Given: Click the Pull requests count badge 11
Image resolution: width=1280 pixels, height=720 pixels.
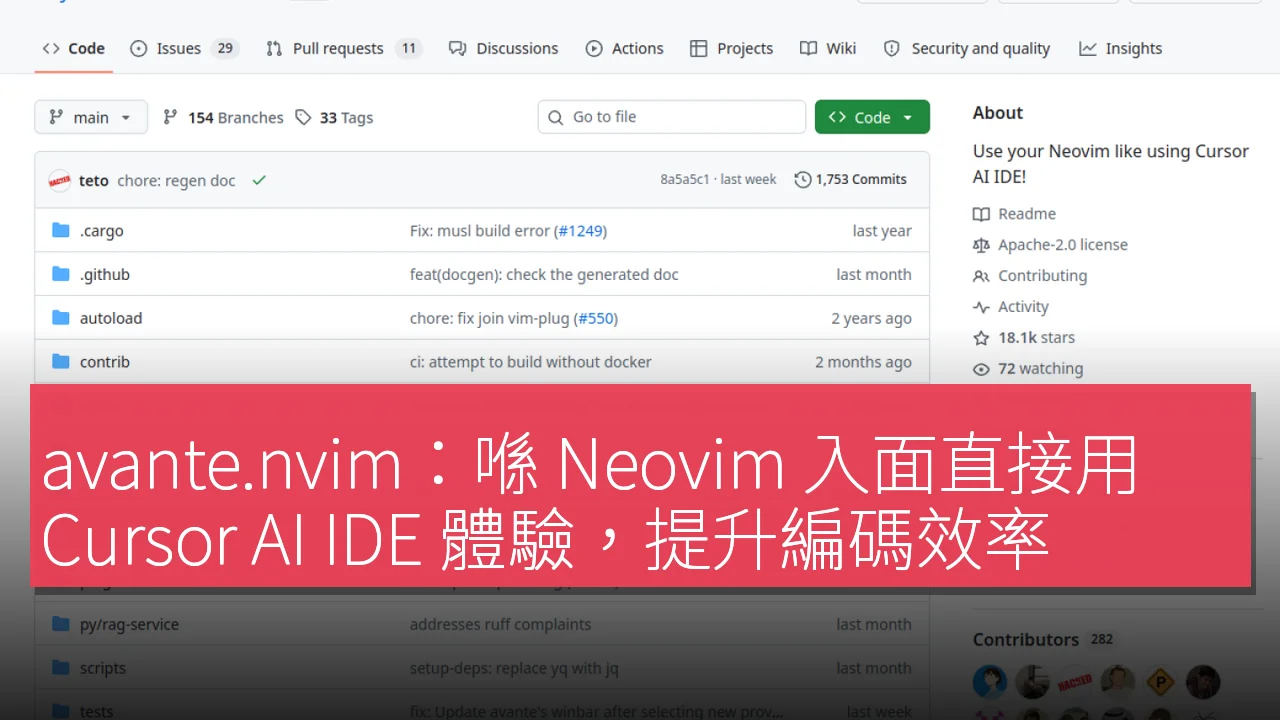Looking at the screenshot, I should 408,48.
